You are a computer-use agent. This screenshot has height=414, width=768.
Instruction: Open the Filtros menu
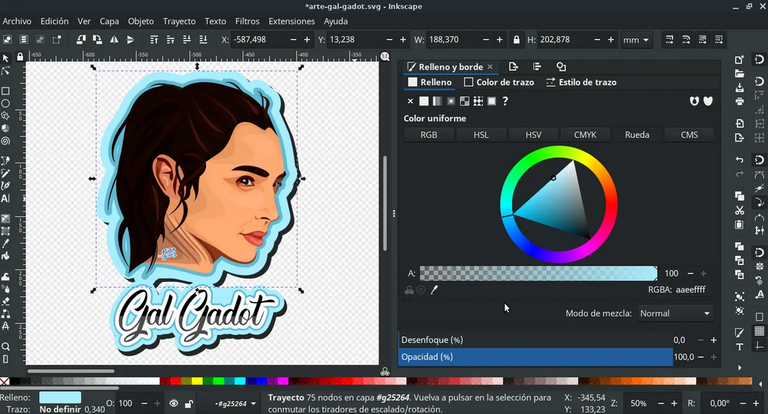(247, 21)
